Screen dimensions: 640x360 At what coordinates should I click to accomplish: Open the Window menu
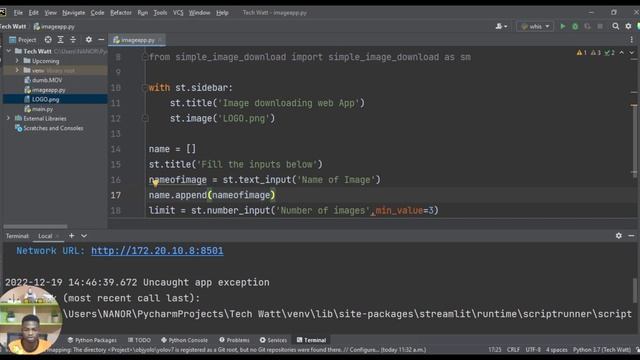199,13
